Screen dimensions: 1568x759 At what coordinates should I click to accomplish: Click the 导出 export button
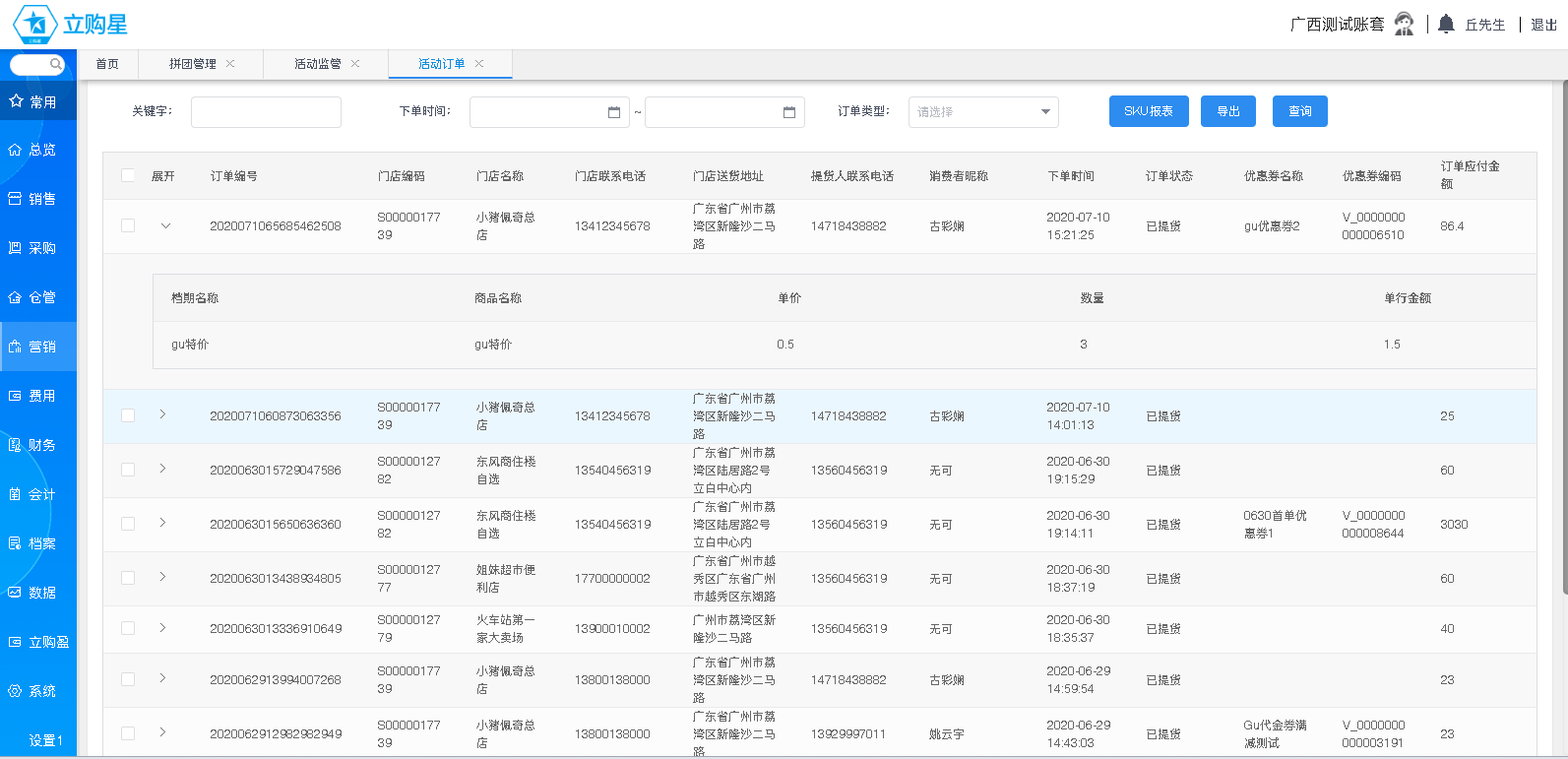tap(1227, 111)
